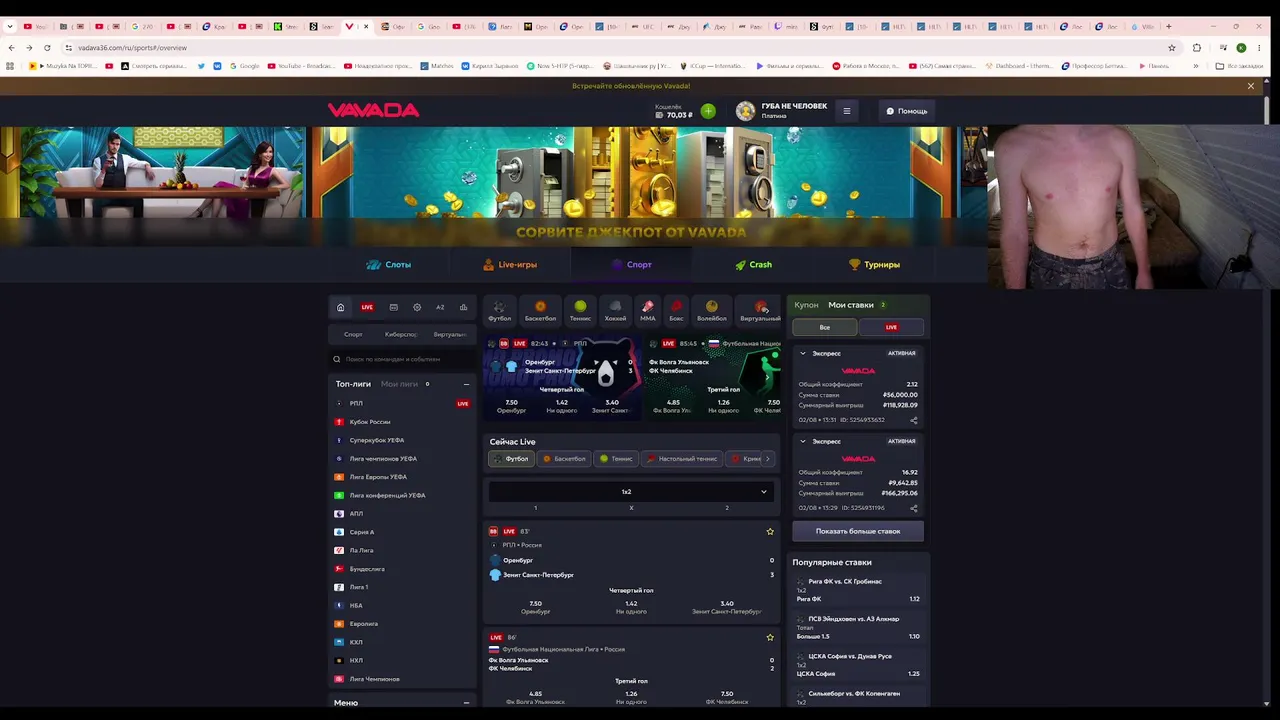The height and width of the screenshot is (720, 1280).
Task: Close the Vavada announcement banner
Action: (x=1250, y=86)
